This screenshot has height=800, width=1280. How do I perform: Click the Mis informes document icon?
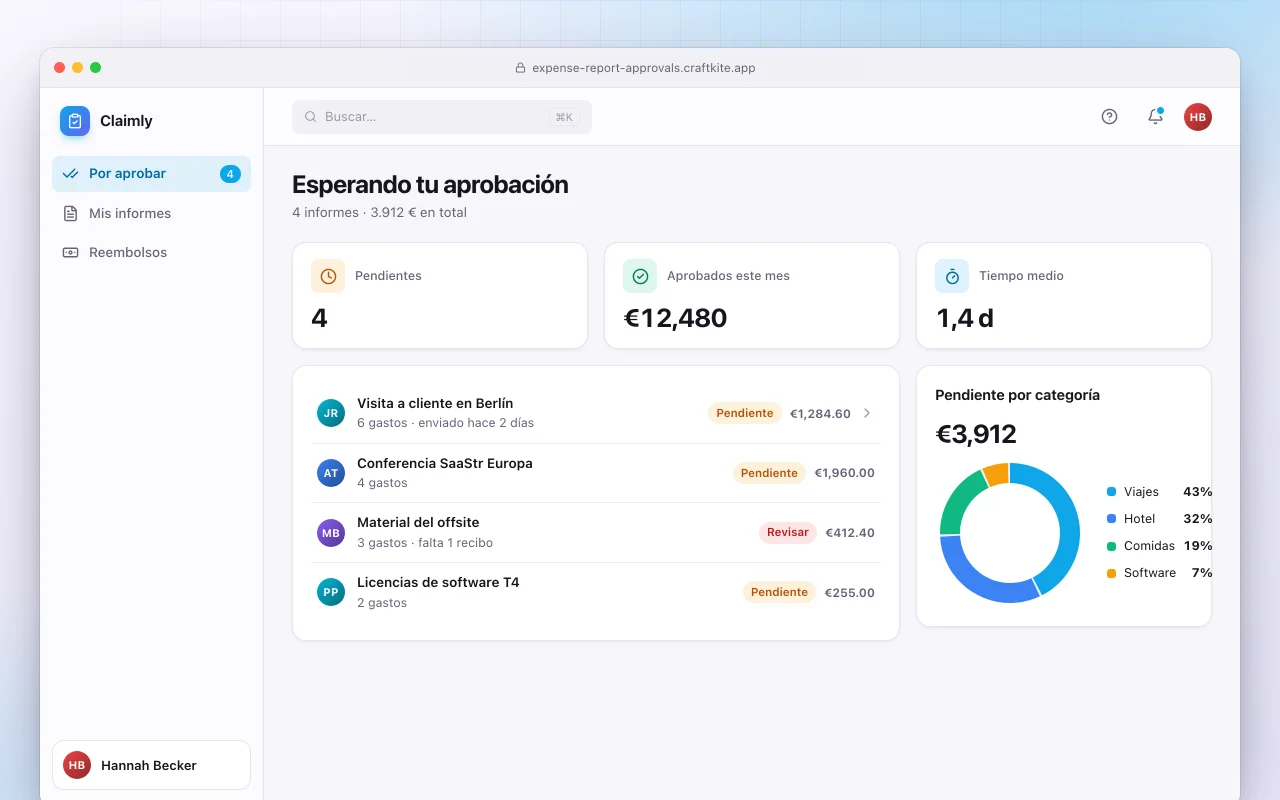[x=70, y=213]
